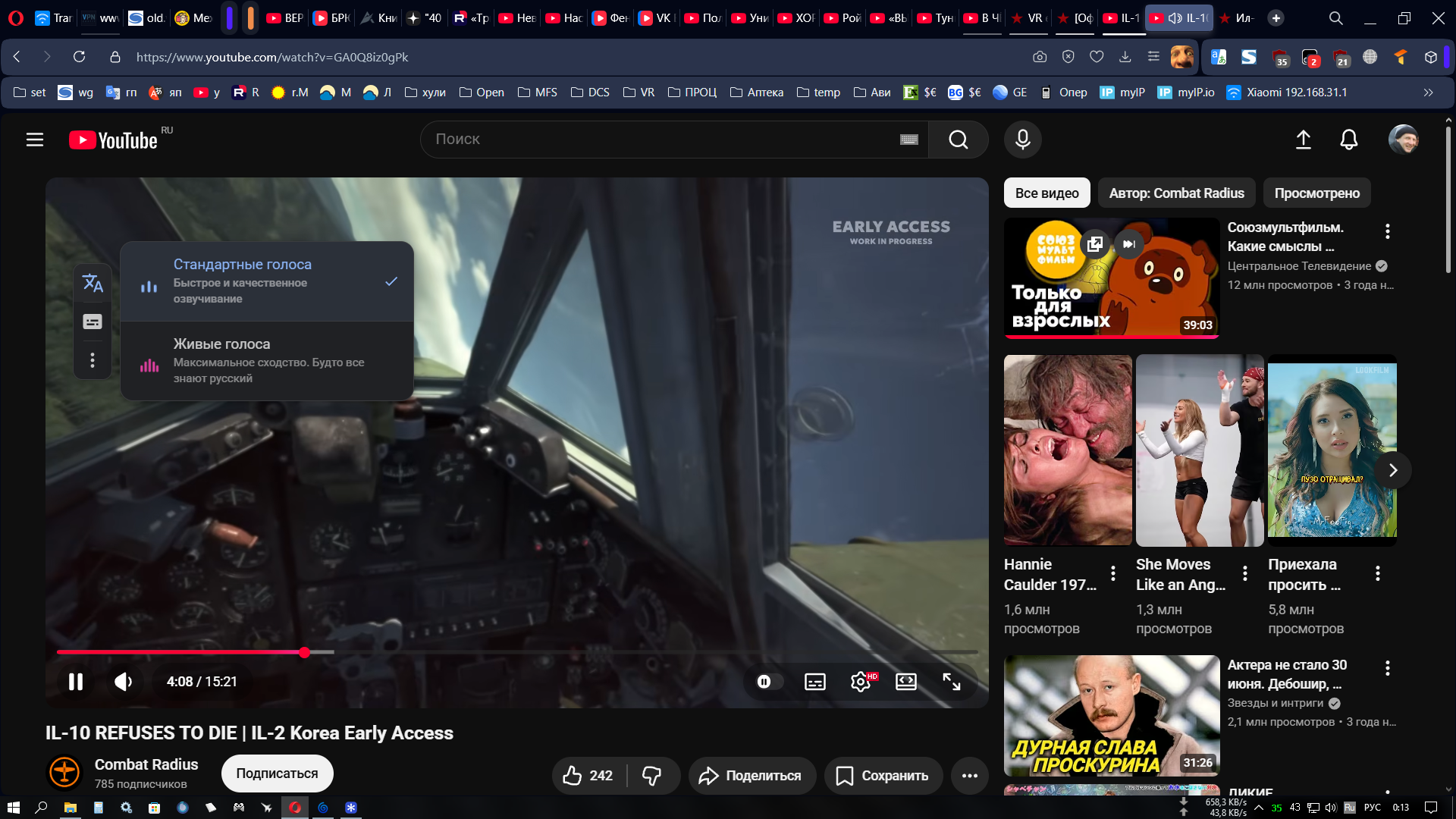Select Standard voices option
Viewport: 1456px width, 819px height.
[267, 281]
